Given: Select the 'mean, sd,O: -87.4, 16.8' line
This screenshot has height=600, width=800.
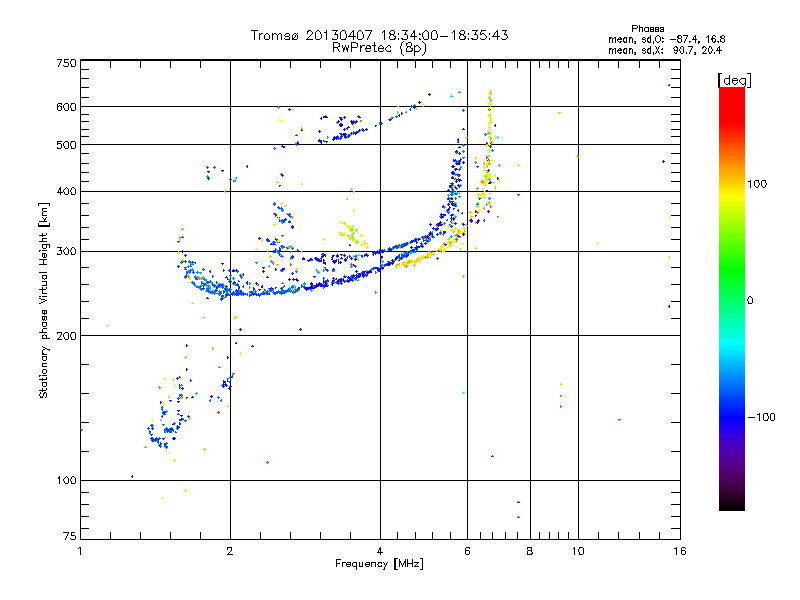Looking at the screenshot, I should pyautogui.click(x=666, y=39).
